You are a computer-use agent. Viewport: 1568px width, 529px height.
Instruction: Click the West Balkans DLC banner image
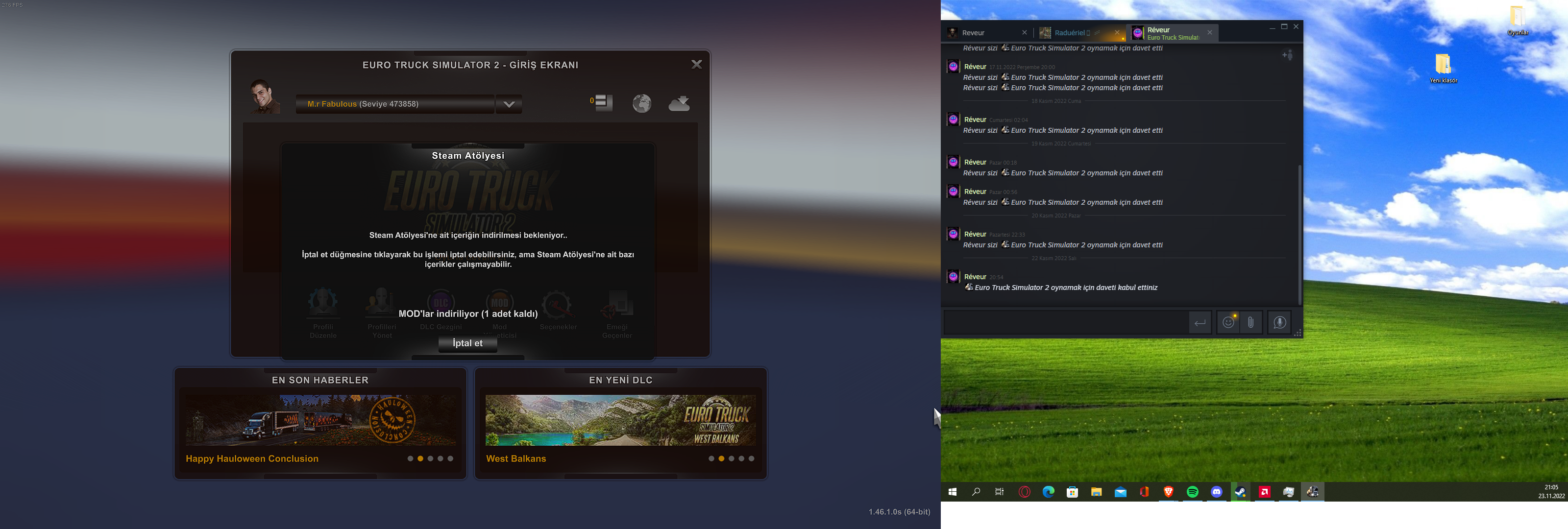point(620,420)
